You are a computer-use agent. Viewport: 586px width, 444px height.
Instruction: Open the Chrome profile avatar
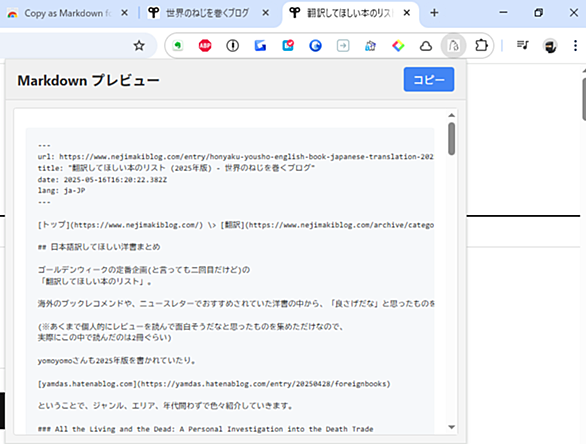[550, 46]
